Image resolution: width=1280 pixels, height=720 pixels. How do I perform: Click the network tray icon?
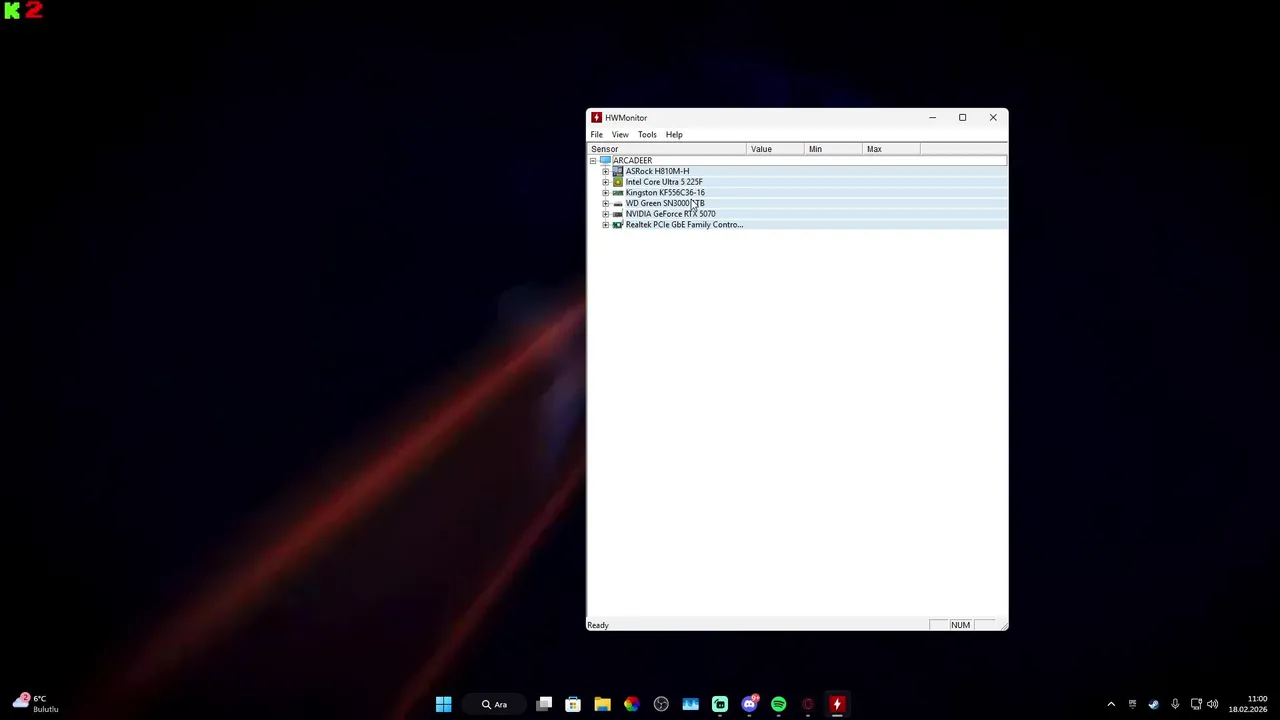(1196, 704)
